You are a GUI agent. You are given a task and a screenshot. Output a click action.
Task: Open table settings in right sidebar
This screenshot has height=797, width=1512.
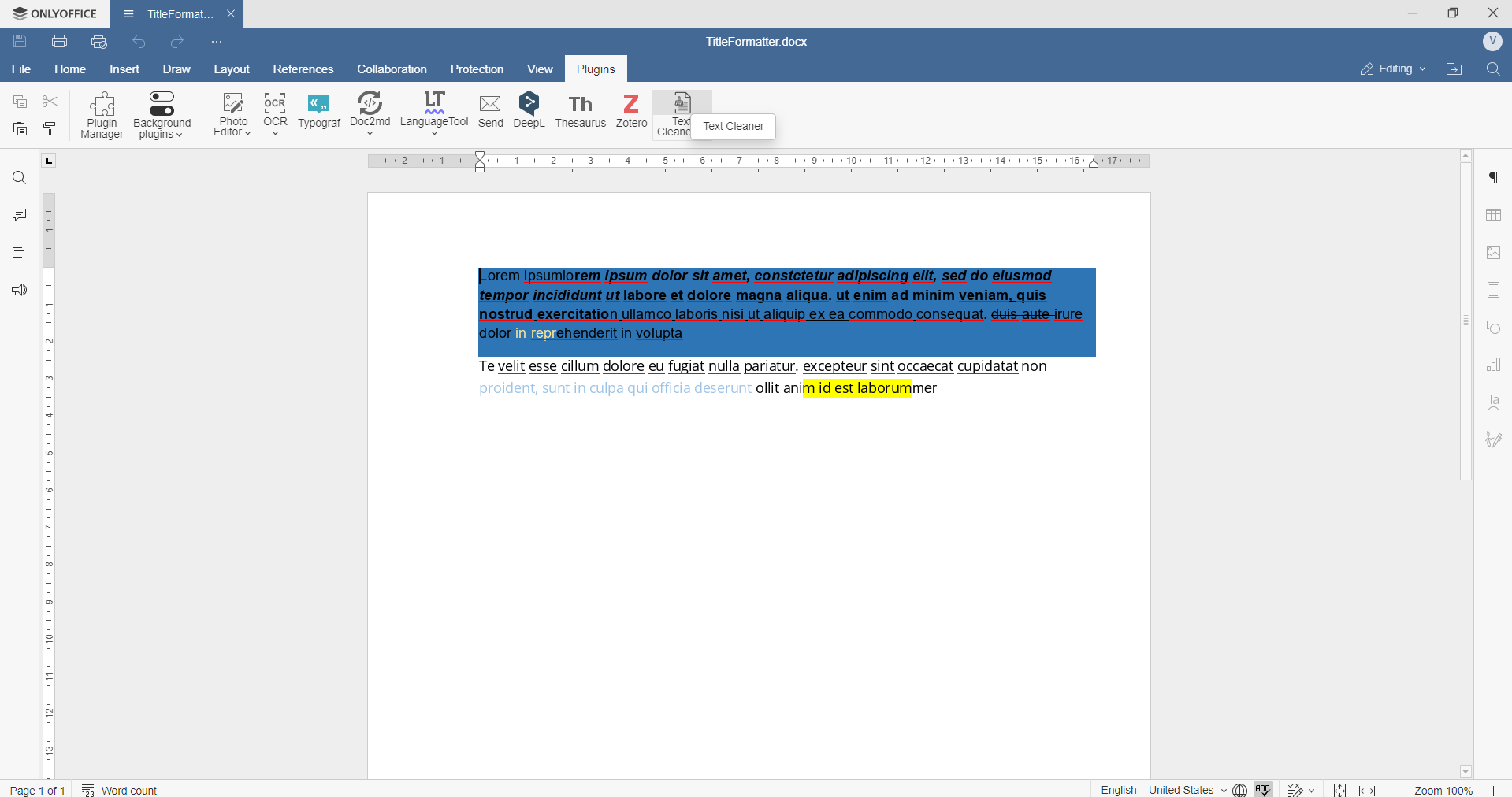click(x=1494, y=215)
